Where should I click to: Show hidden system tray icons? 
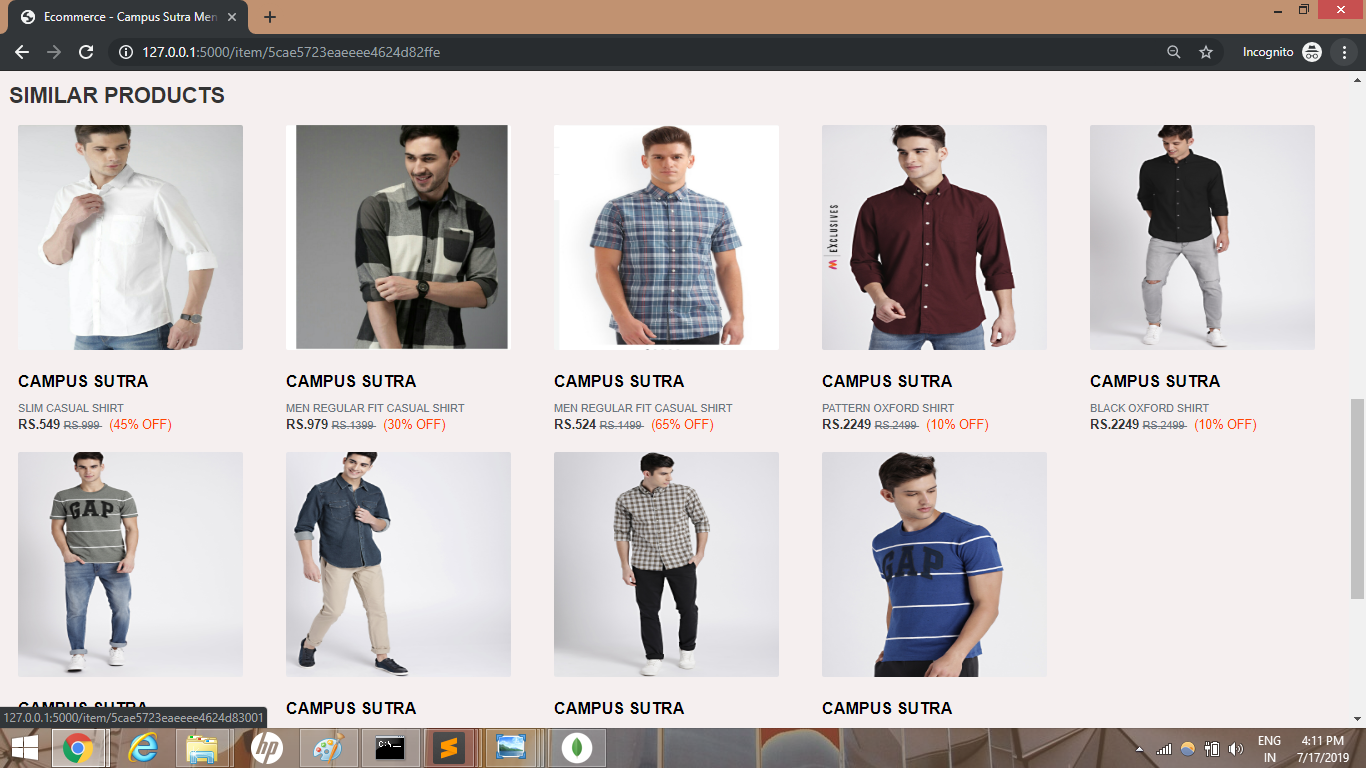click(x=1140, y=749)
